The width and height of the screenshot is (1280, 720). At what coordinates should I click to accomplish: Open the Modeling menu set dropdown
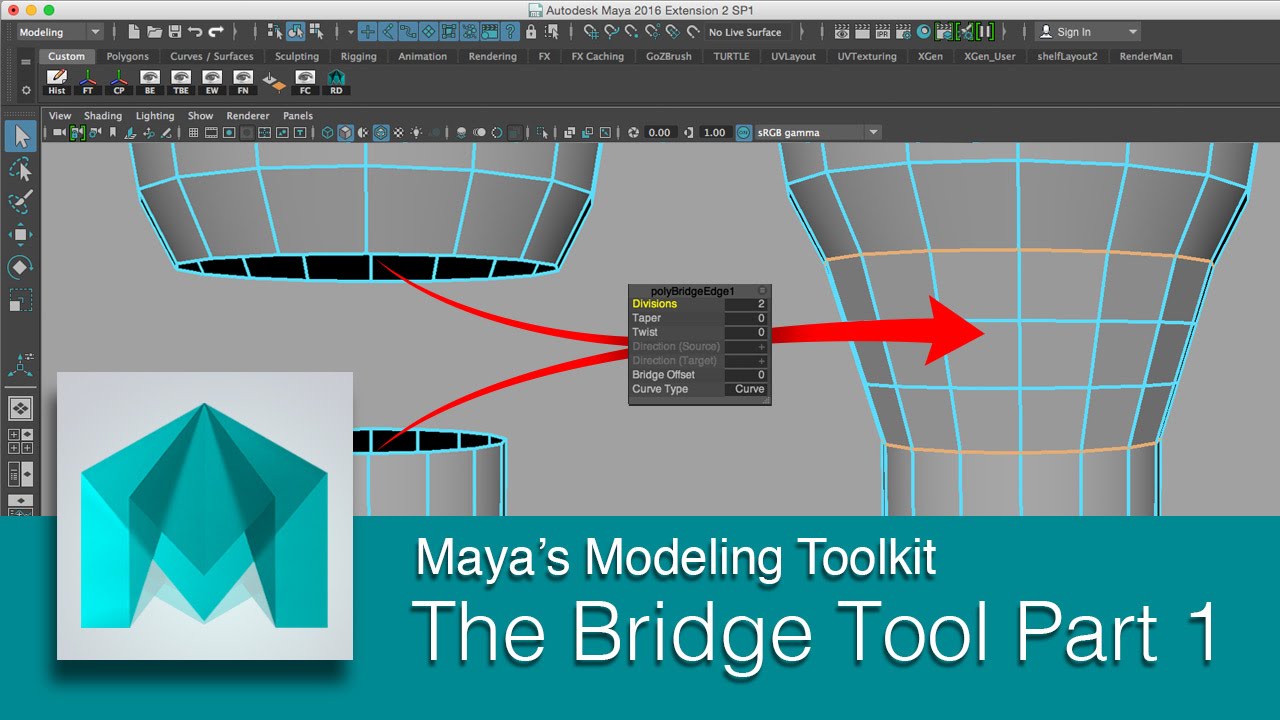(x=60, y=32)
